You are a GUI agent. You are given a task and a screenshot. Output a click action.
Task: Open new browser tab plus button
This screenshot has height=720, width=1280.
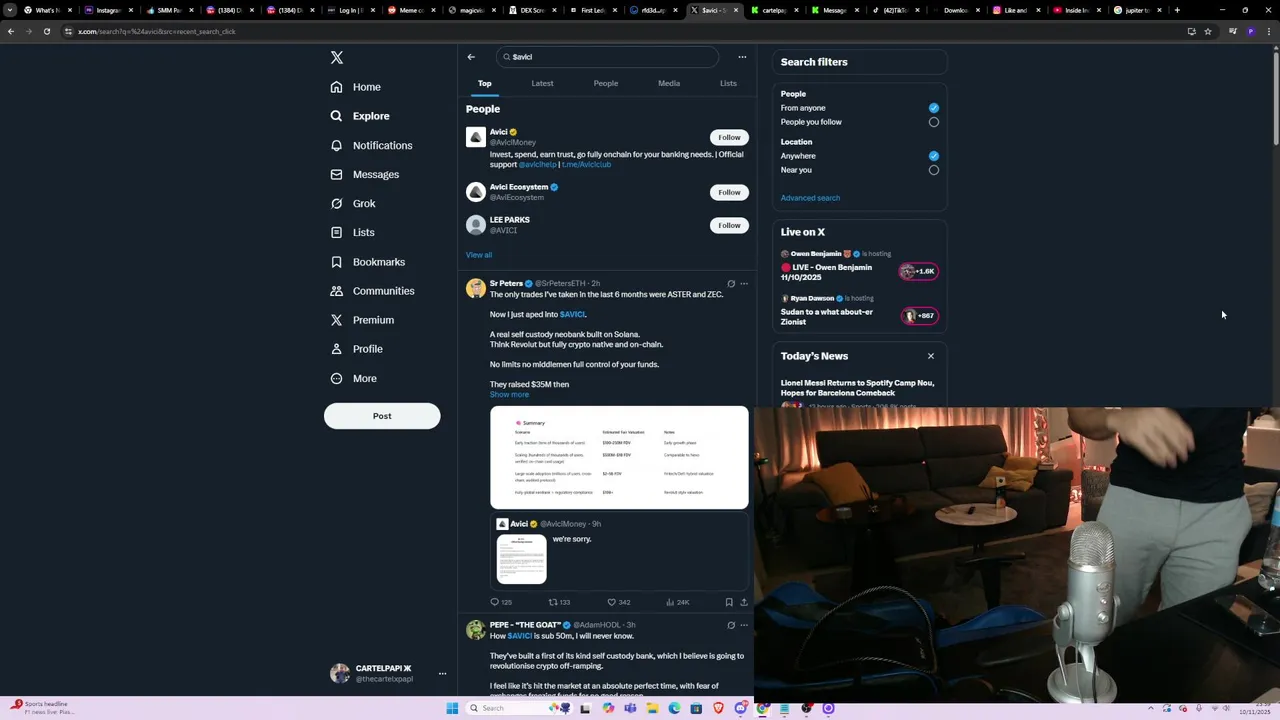[x=1177, y=10]
